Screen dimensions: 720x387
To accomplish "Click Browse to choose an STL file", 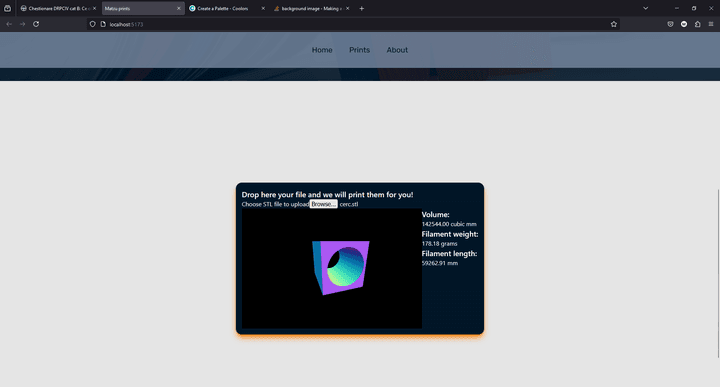I will 324,204.
